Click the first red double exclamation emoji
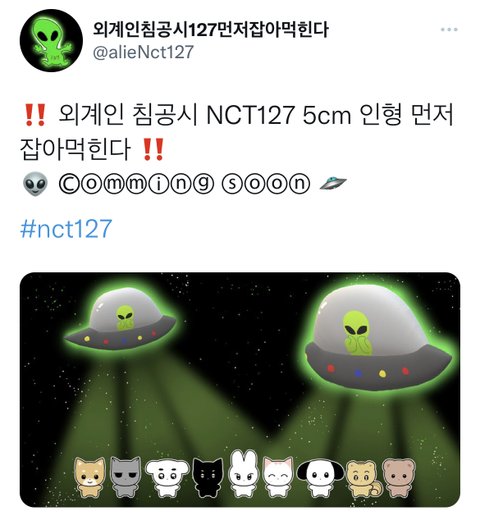This screenshot has width=480, height=525. click(35, 115)
